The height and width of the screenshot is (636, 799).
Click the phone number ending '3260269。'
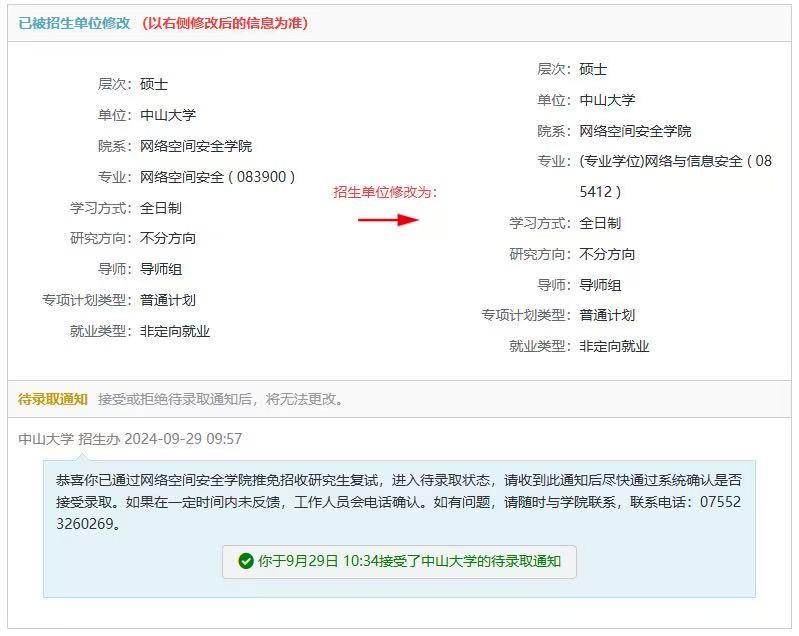(x=89, y=524)
